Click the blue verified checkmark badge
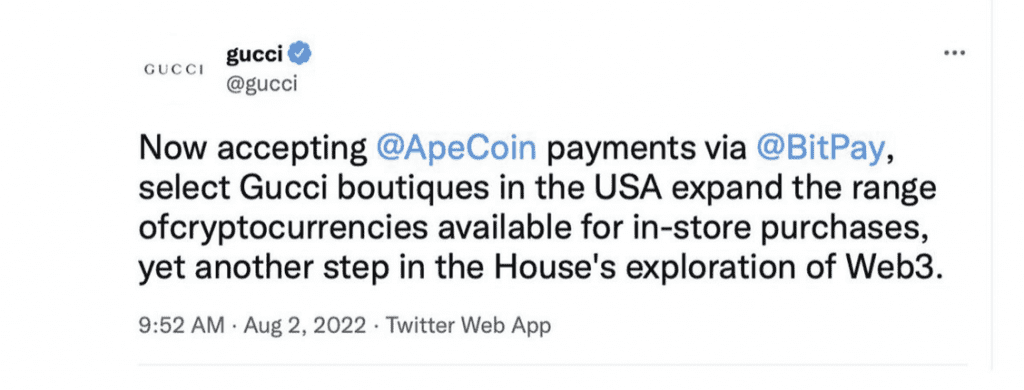The height and width of the screenshot is (390, 1024). (x=300, y=55)
